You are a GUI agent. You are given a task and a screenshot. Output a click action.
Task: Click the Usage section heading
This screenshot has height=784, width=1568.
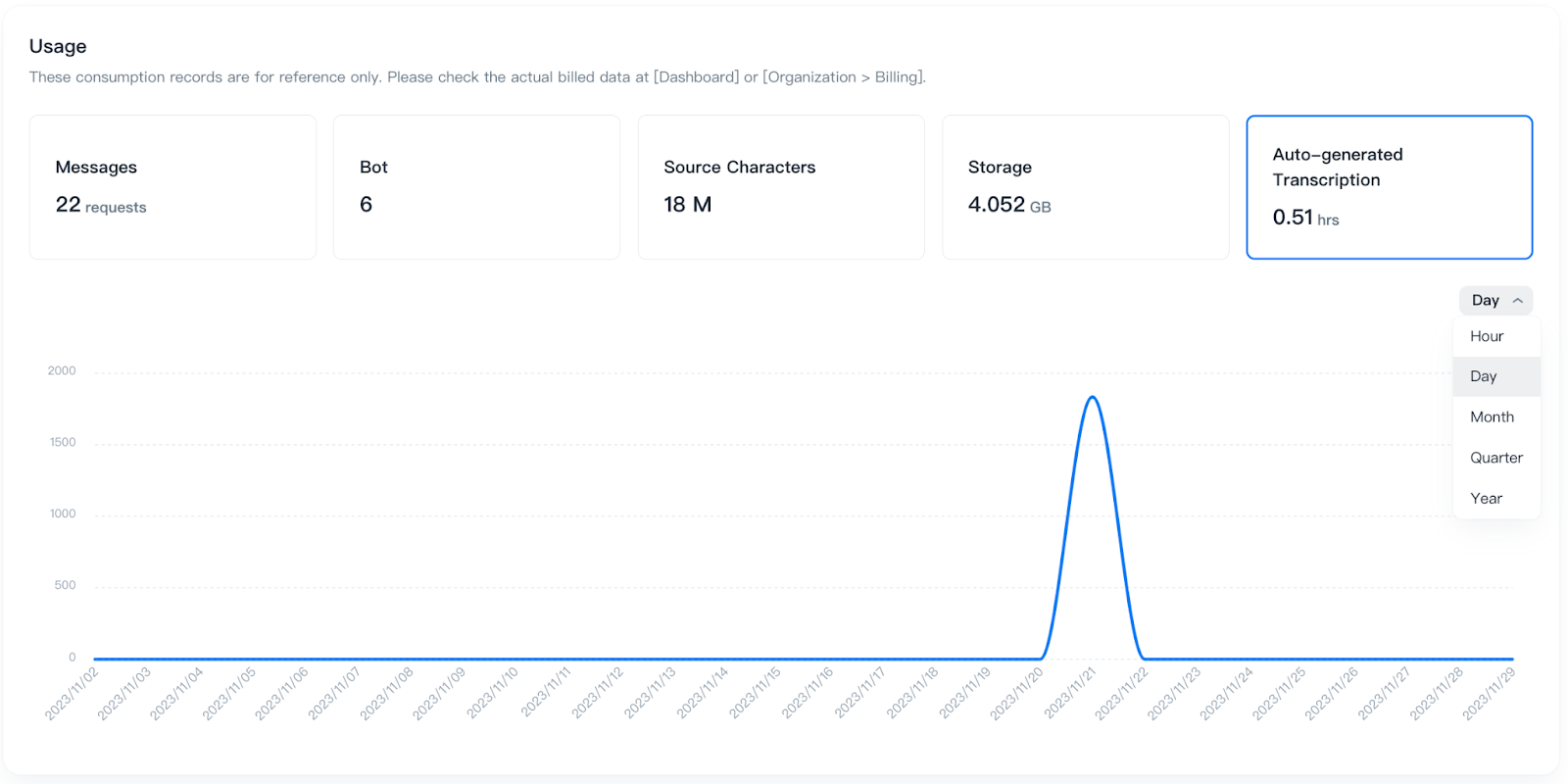pyautogui.click(x=58, y=46)
